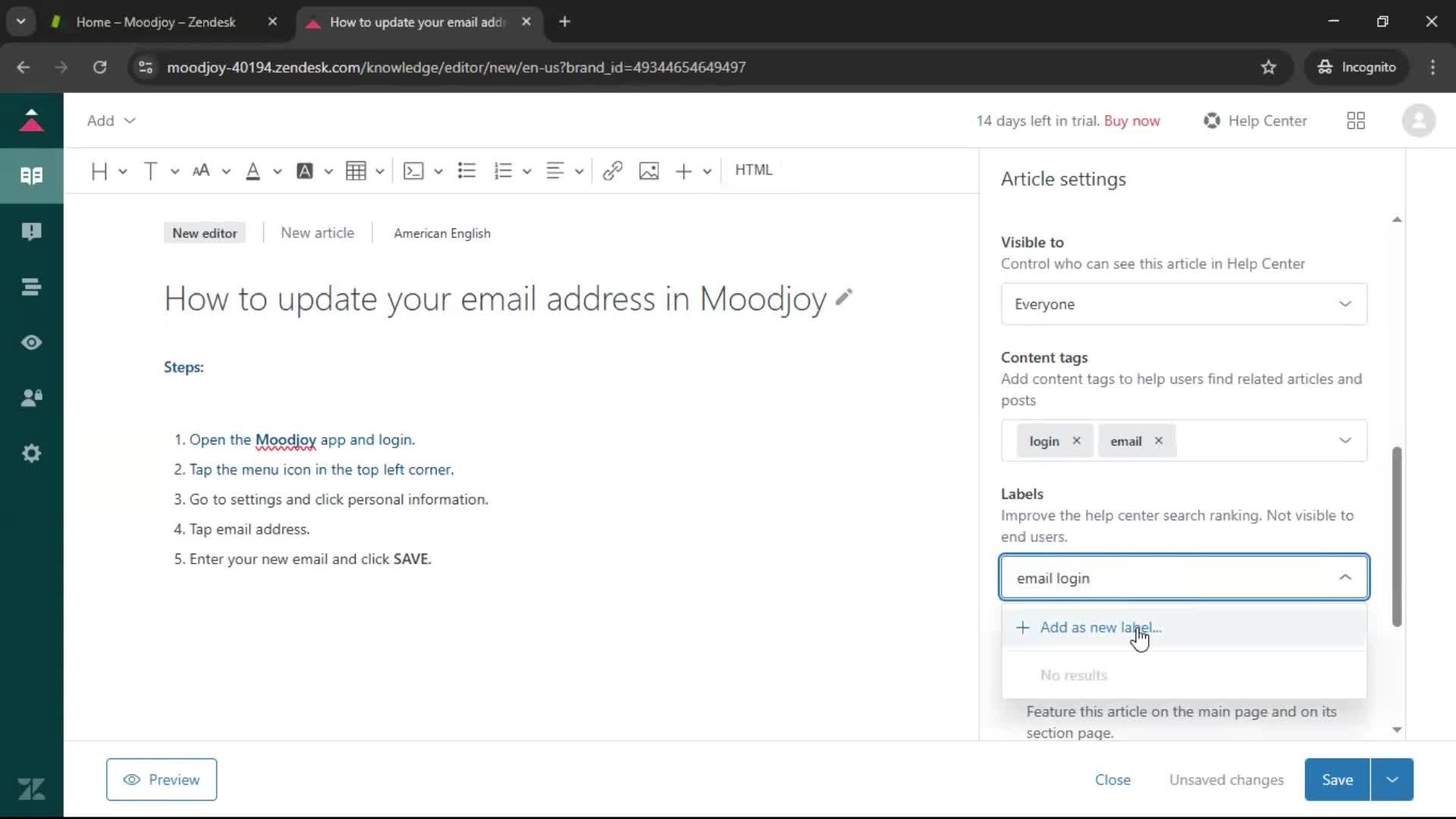This screenshot has height=819, width=1456.
Task: Open the Zendesk Guide home logo
Action: (31, 121)
